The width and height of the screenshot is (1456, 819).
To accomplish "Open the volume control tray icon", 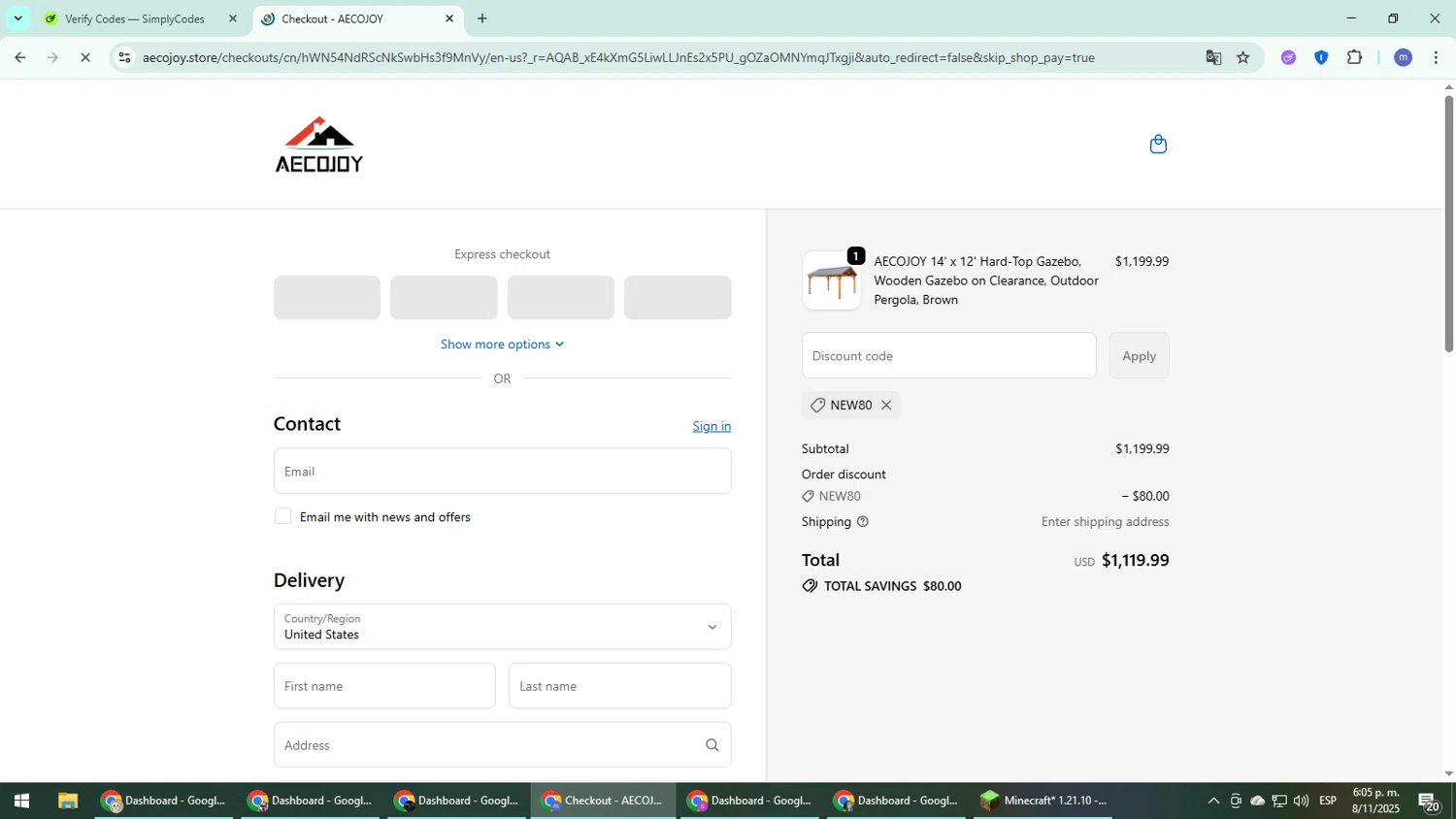I will 1301,802.
